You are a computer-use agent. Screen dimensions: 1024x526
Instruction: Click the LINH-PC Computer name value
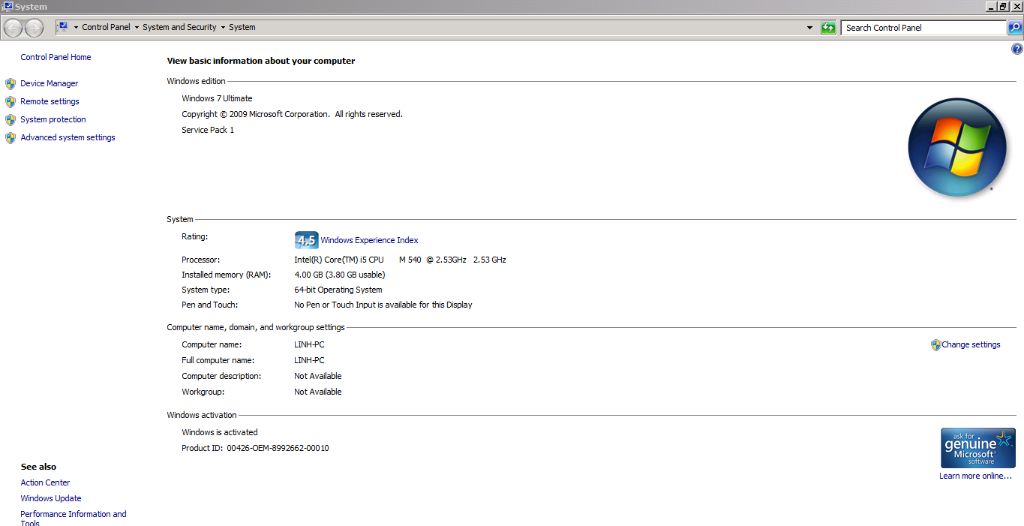click(x=310, y=345)
